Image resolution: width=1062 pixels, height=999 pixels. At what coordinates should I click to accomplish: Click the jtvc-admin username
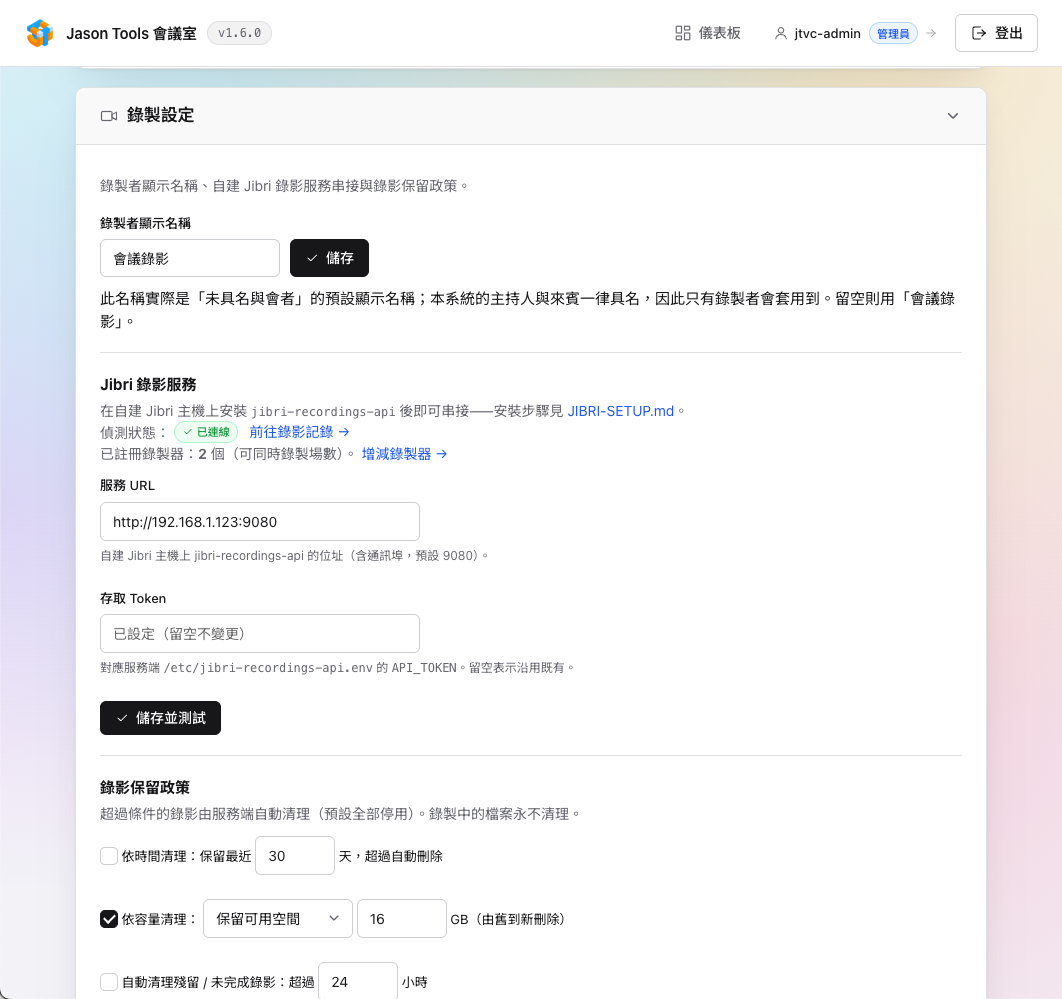coord(827,33)
